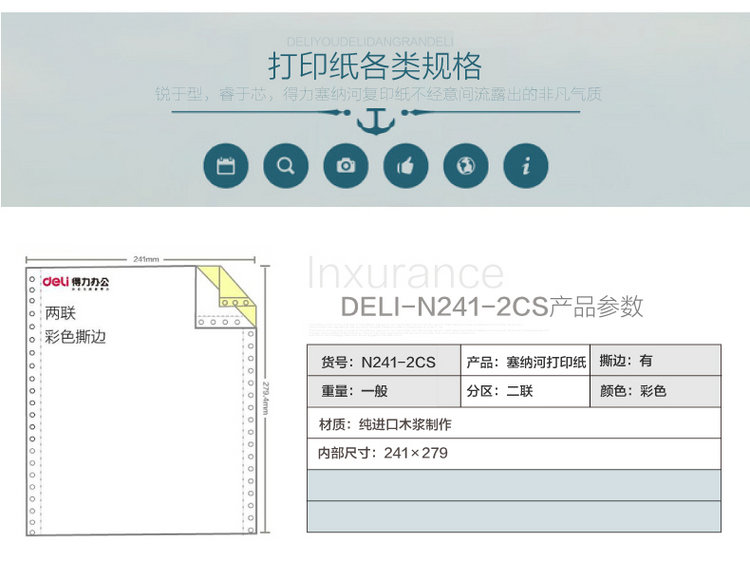This screenshot has width=750, height=579.
Task: Click the 241mm width dimension label
Action: point(146,259)
